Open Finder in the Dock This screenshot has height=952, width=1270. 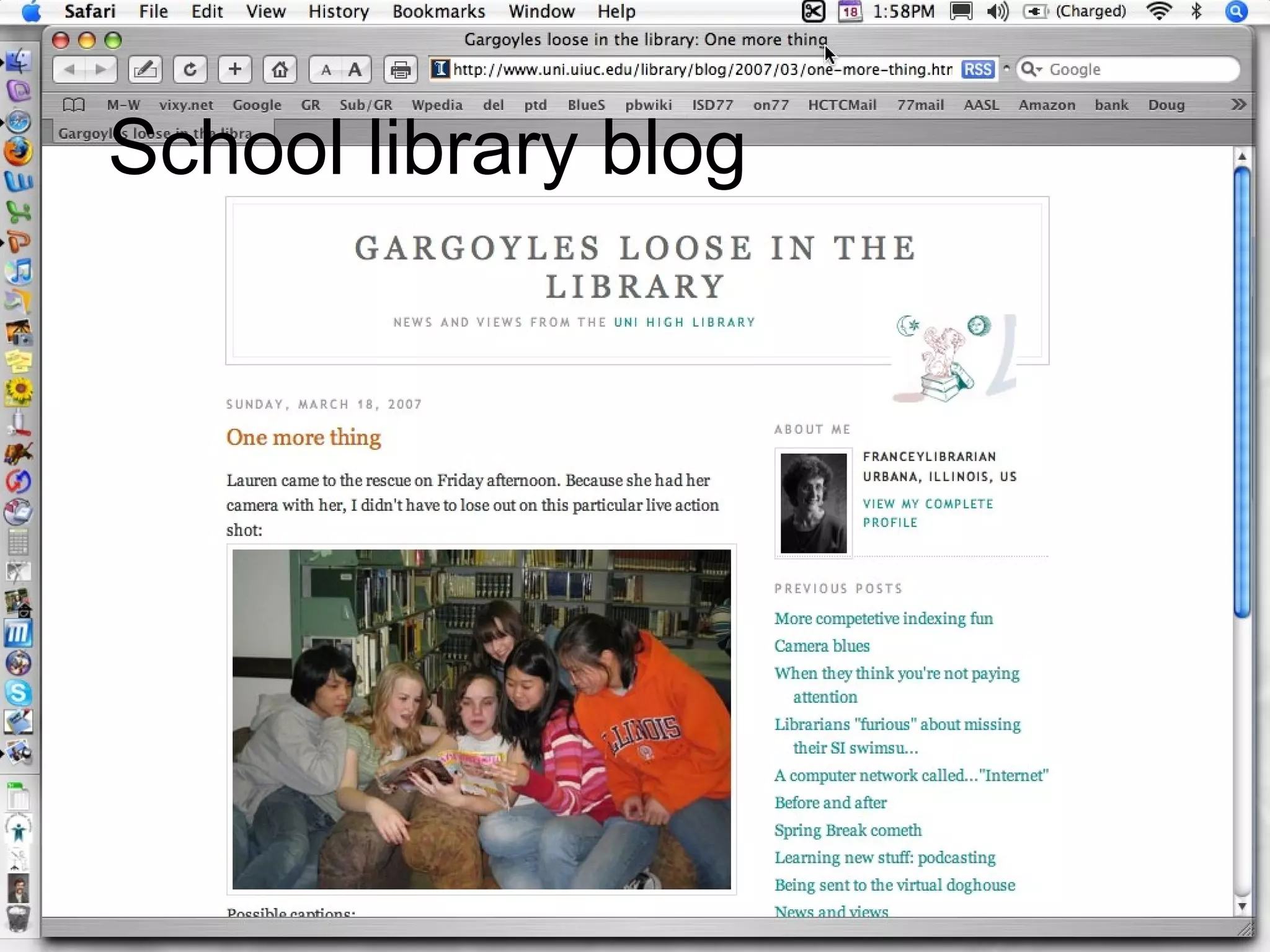click(x=19, y=61)
